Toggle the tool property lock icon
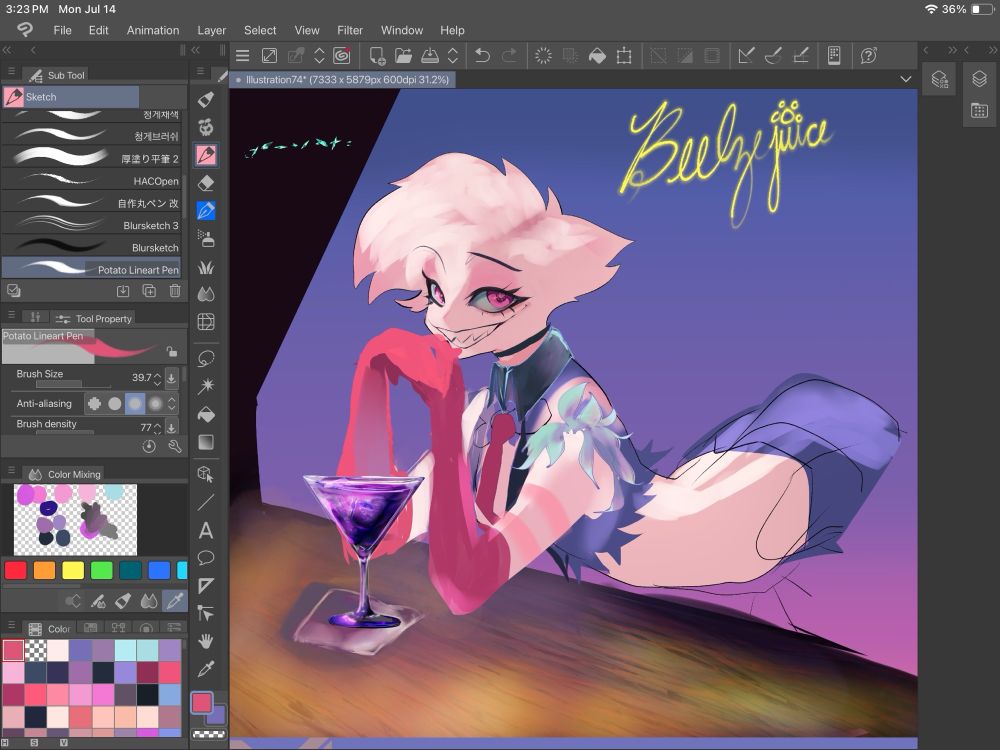 (x=172, y=351)
